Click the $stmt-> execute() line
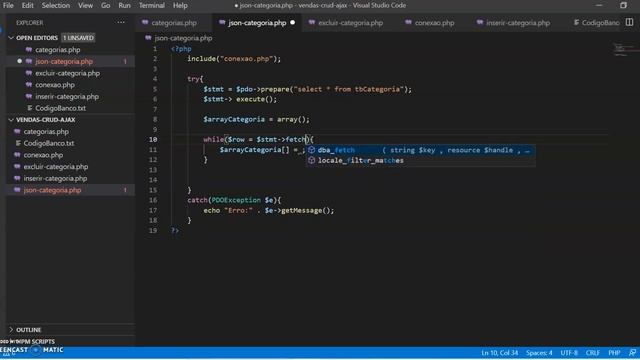640x360 pixels. (x=240, y=99)
